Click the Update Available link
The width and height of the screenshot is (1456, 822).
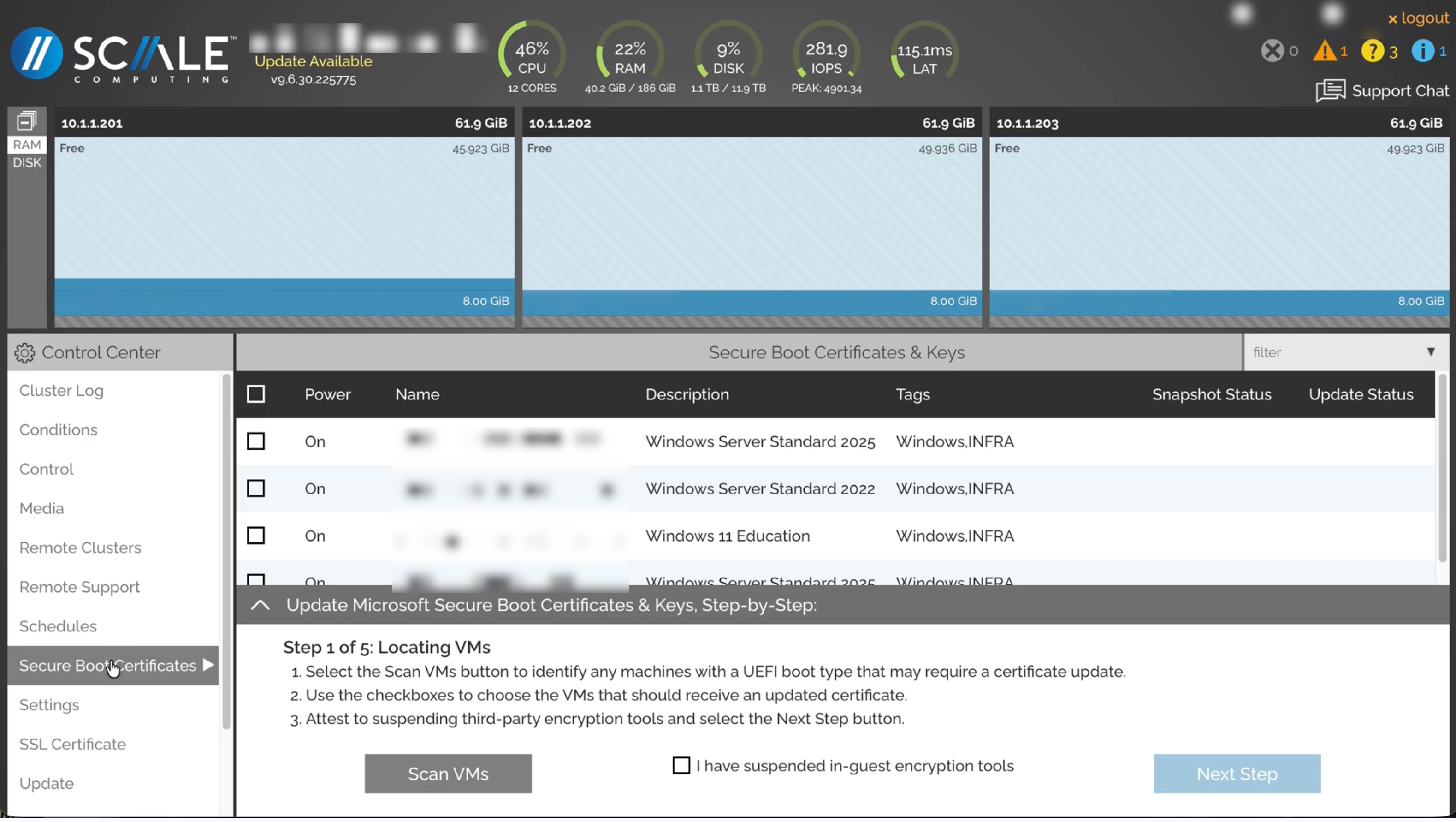(313, 61)
